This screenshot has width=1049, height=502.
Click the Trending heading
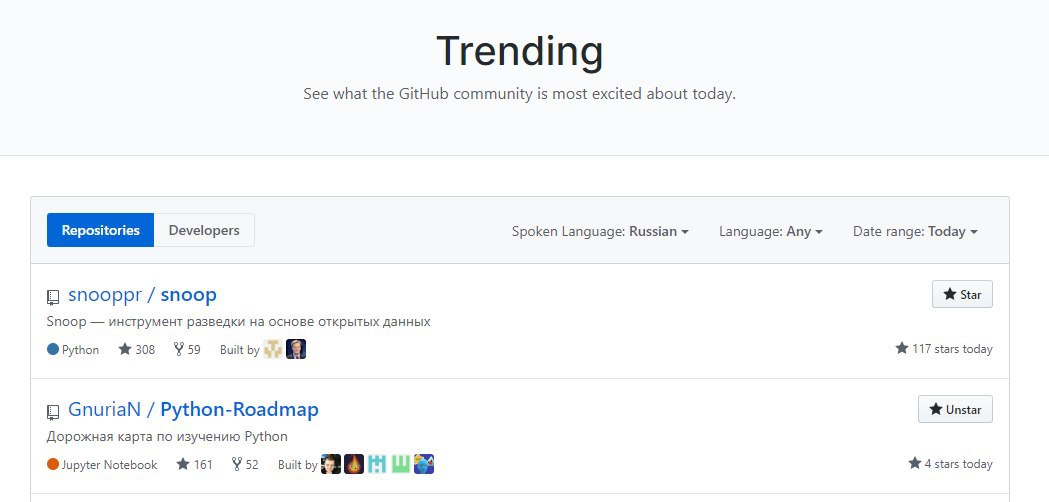[x=520, y=52]
